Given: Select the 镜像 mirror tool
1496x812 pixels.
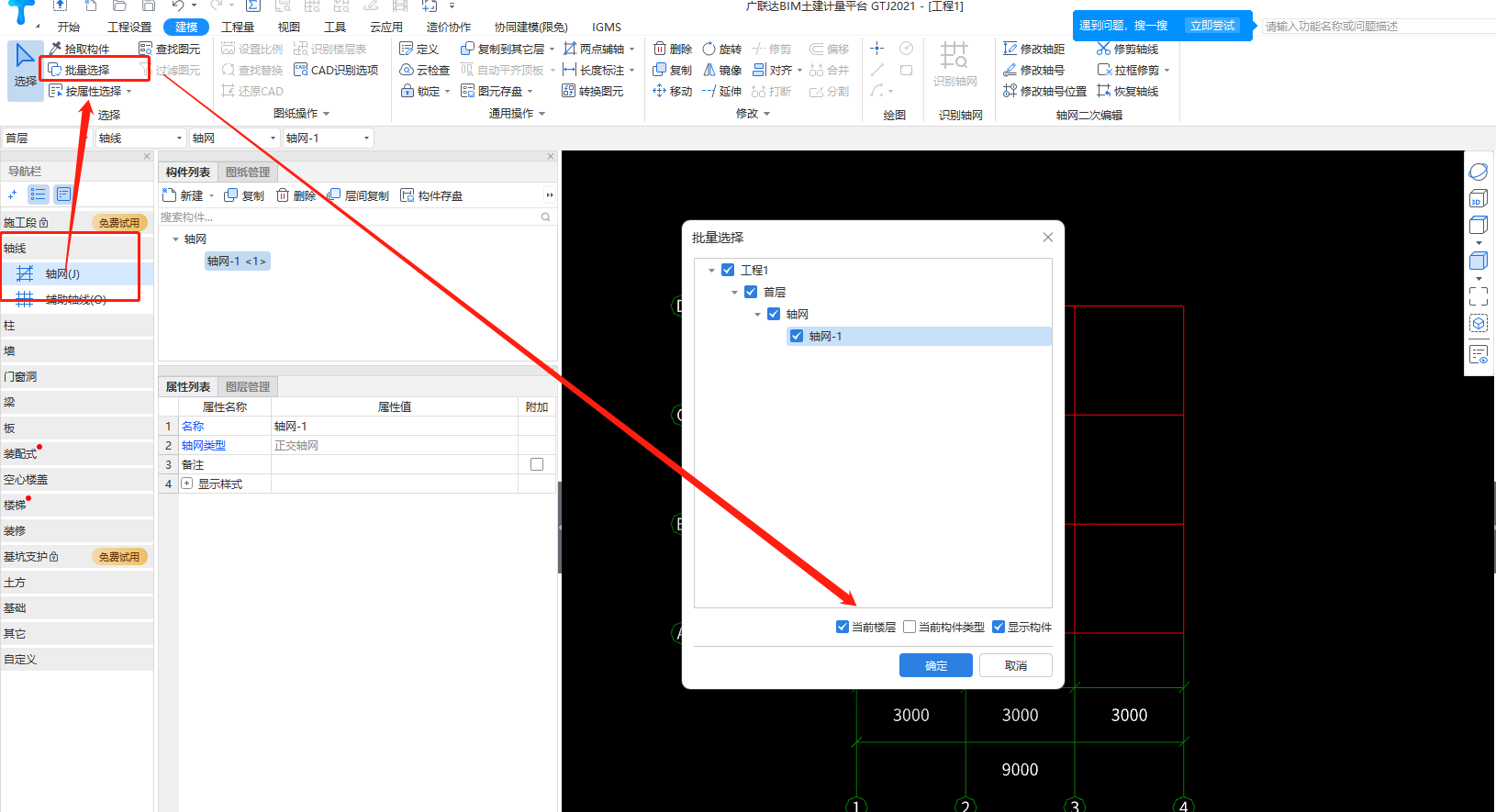Looking at the screenshot, I should pyautogui.click(x=722, y=70).
